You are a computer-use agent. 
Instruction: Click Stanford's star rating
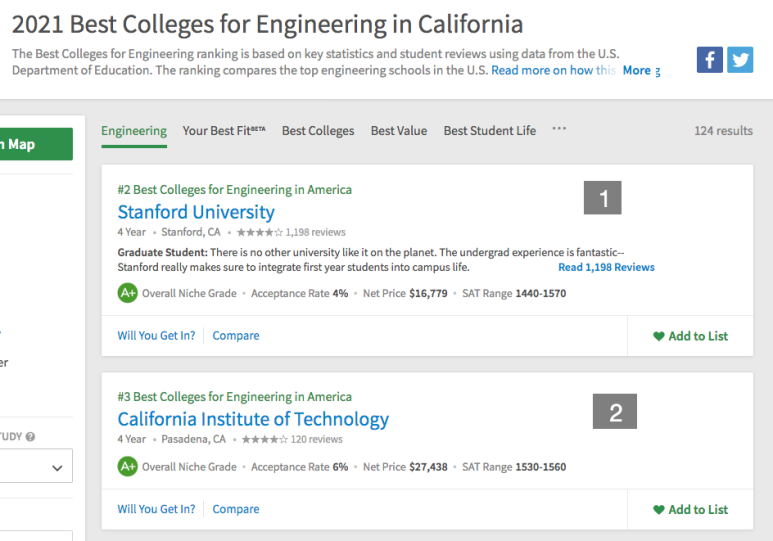[x=259, y=232]
